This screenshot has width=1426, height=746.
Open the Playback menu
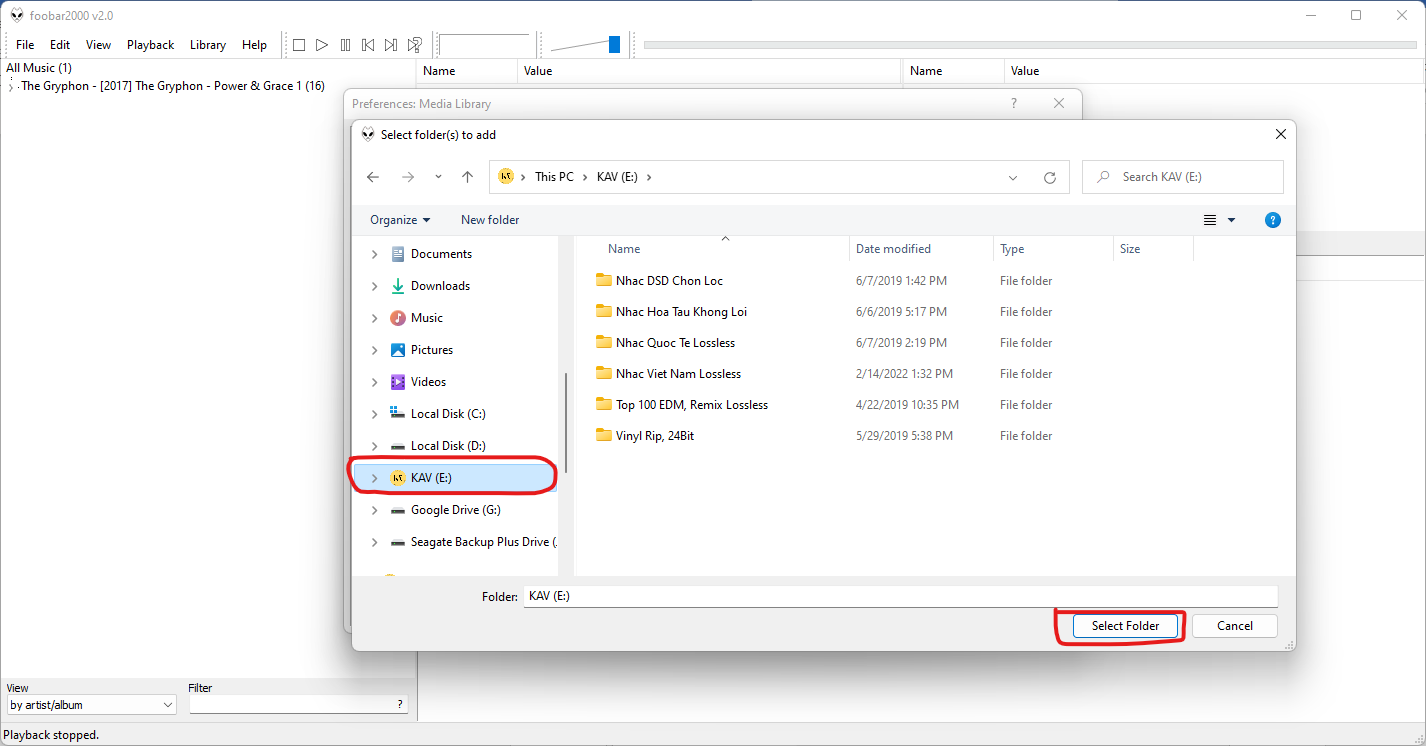(150, 45)
